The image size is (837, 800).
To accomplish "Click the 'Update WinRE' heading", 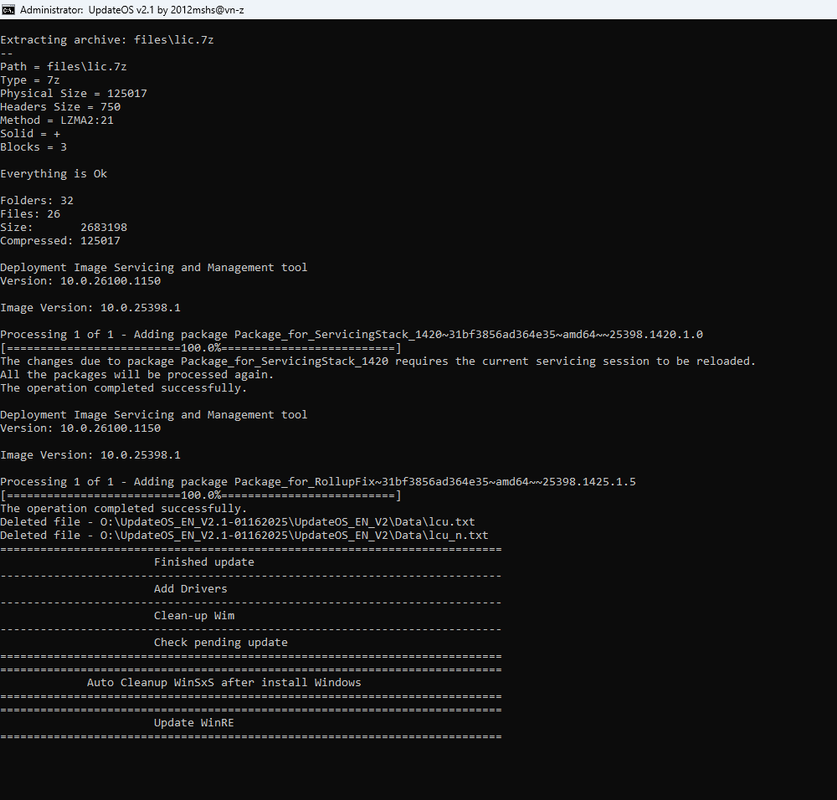I will 194,723.
